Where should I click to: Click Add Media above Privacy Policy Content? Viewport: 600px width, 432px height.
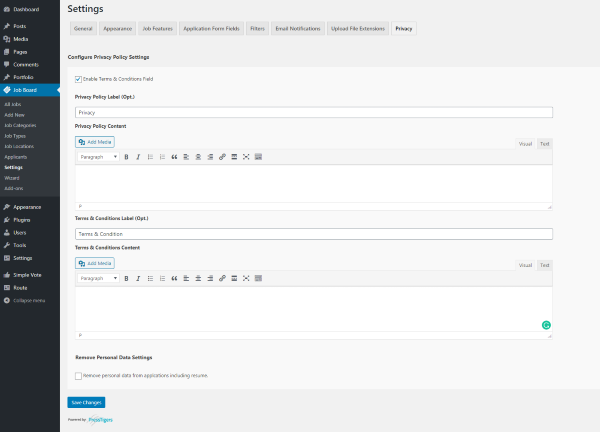pyautogui.click(x=95, y=142)
